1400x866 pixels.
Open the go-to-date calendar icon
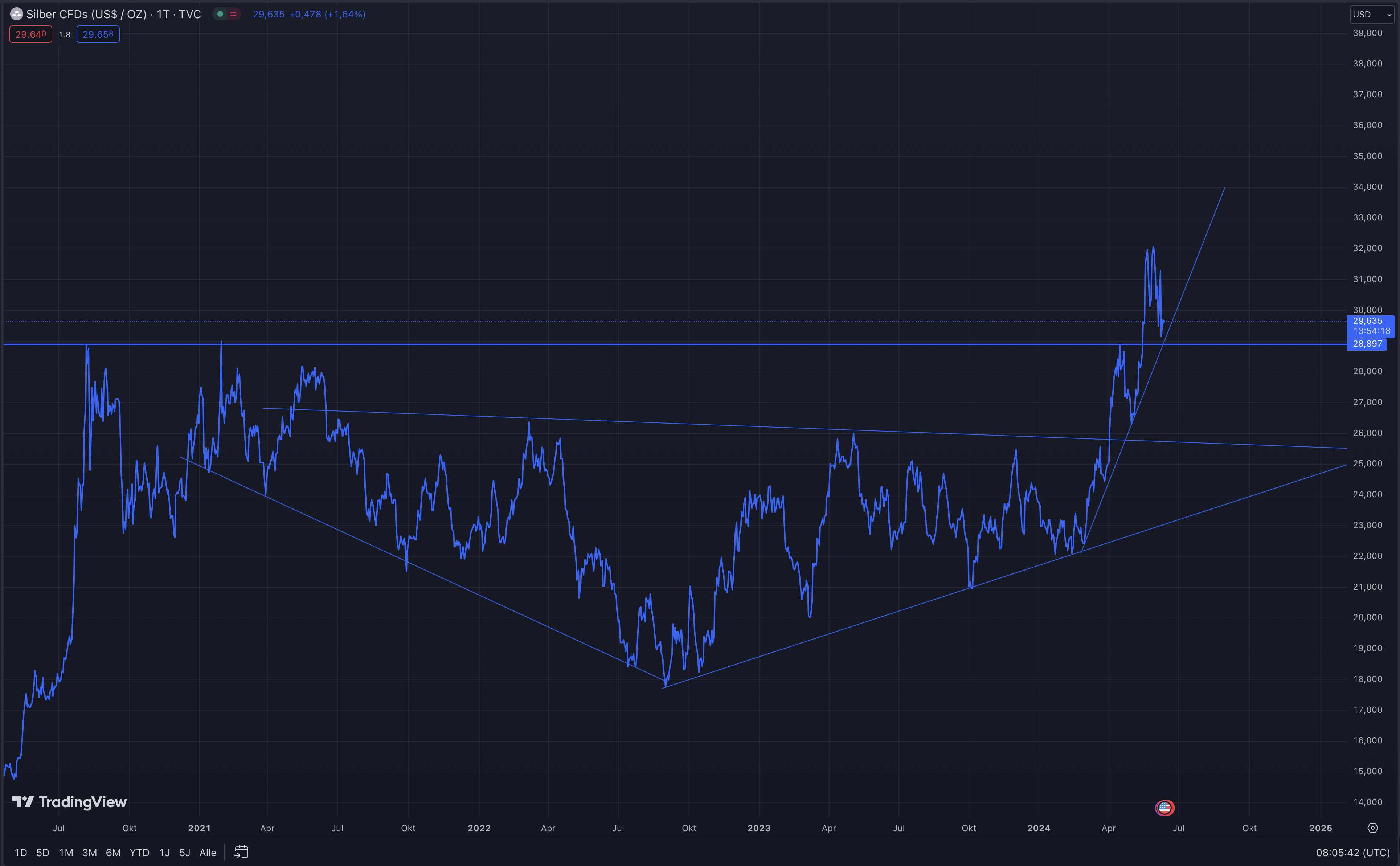coord(241,852)
